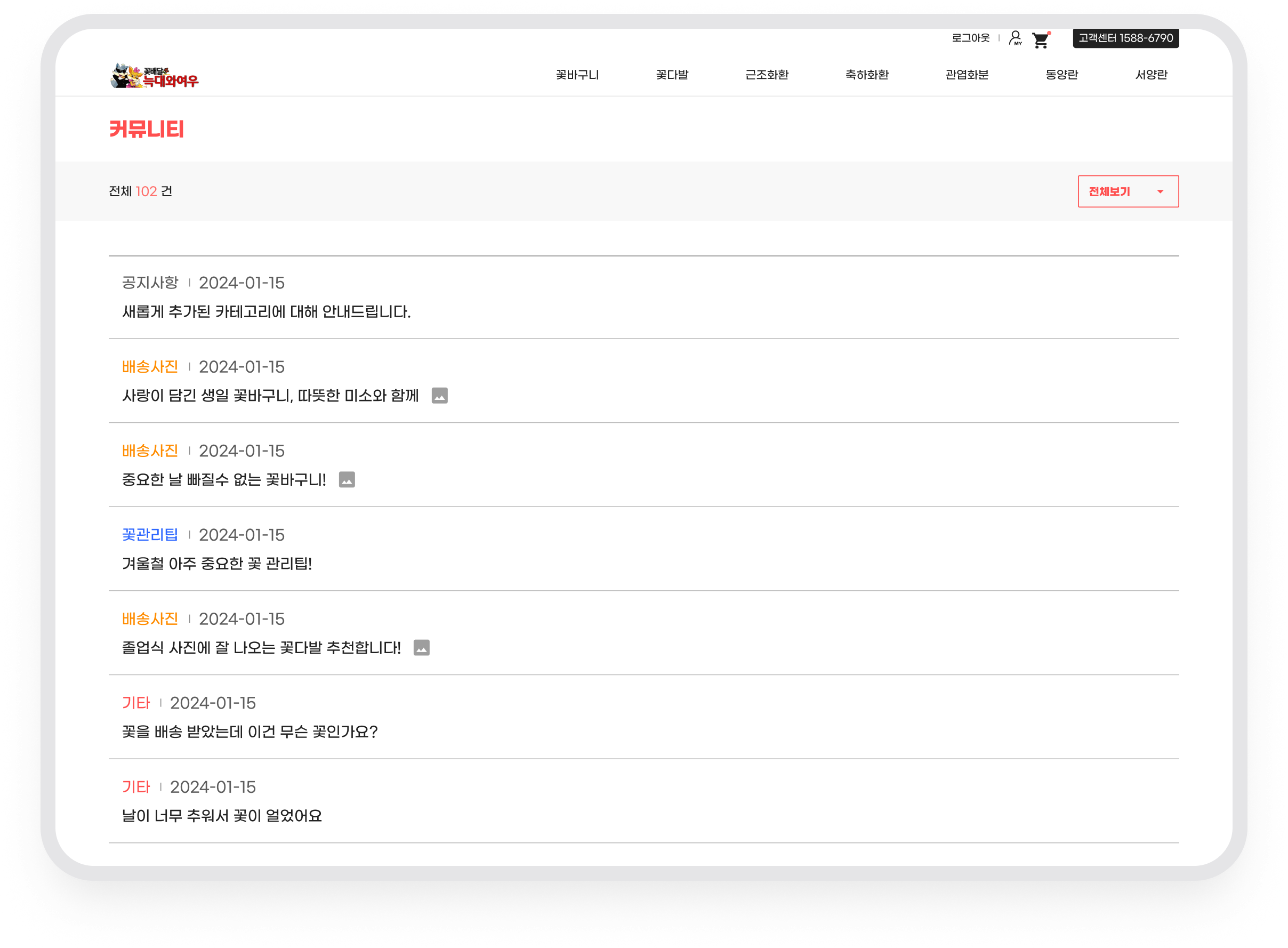The image size is (1288, 948).
Task: Click the 늑대와여우 logo
Action: (154, 75)
